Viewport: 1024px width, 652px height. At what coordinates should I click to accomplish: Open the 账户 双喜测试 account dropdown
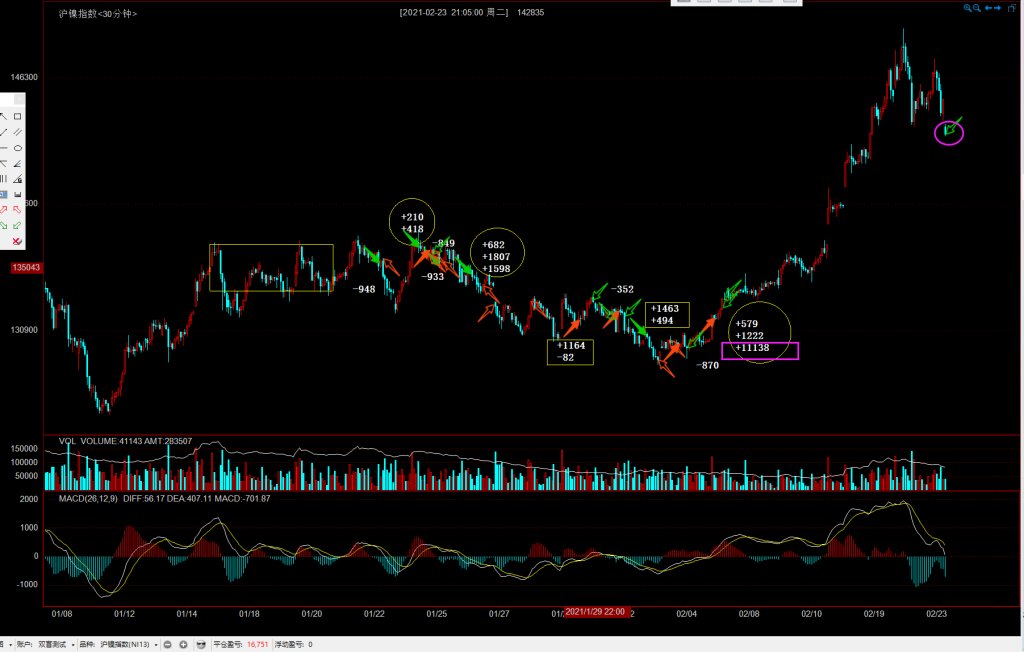coord(62,645)
